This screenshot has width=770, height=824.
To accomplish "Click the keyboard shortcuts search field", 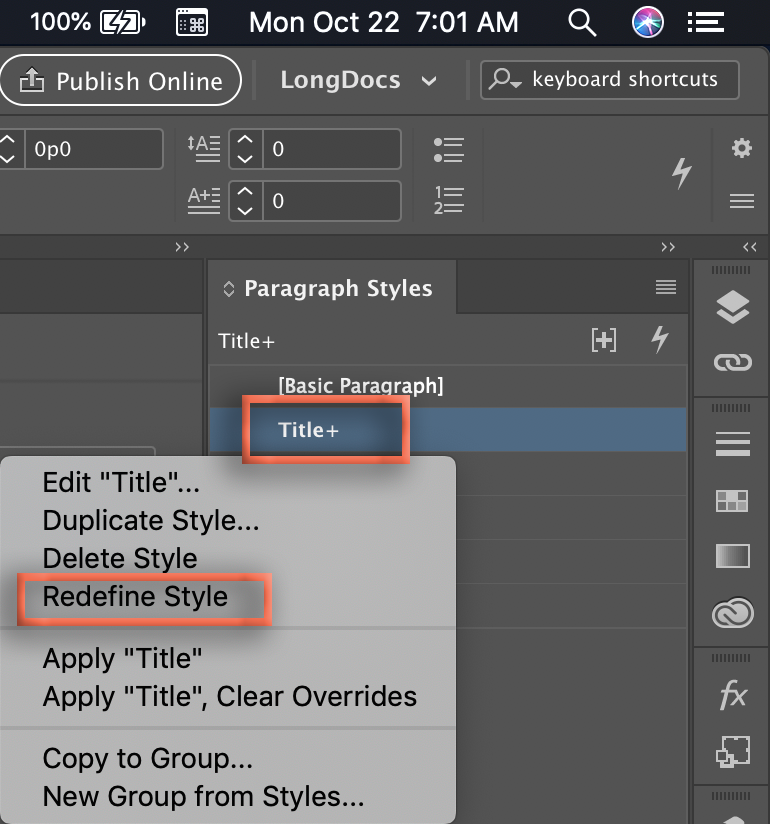I will tap(624, 80).
